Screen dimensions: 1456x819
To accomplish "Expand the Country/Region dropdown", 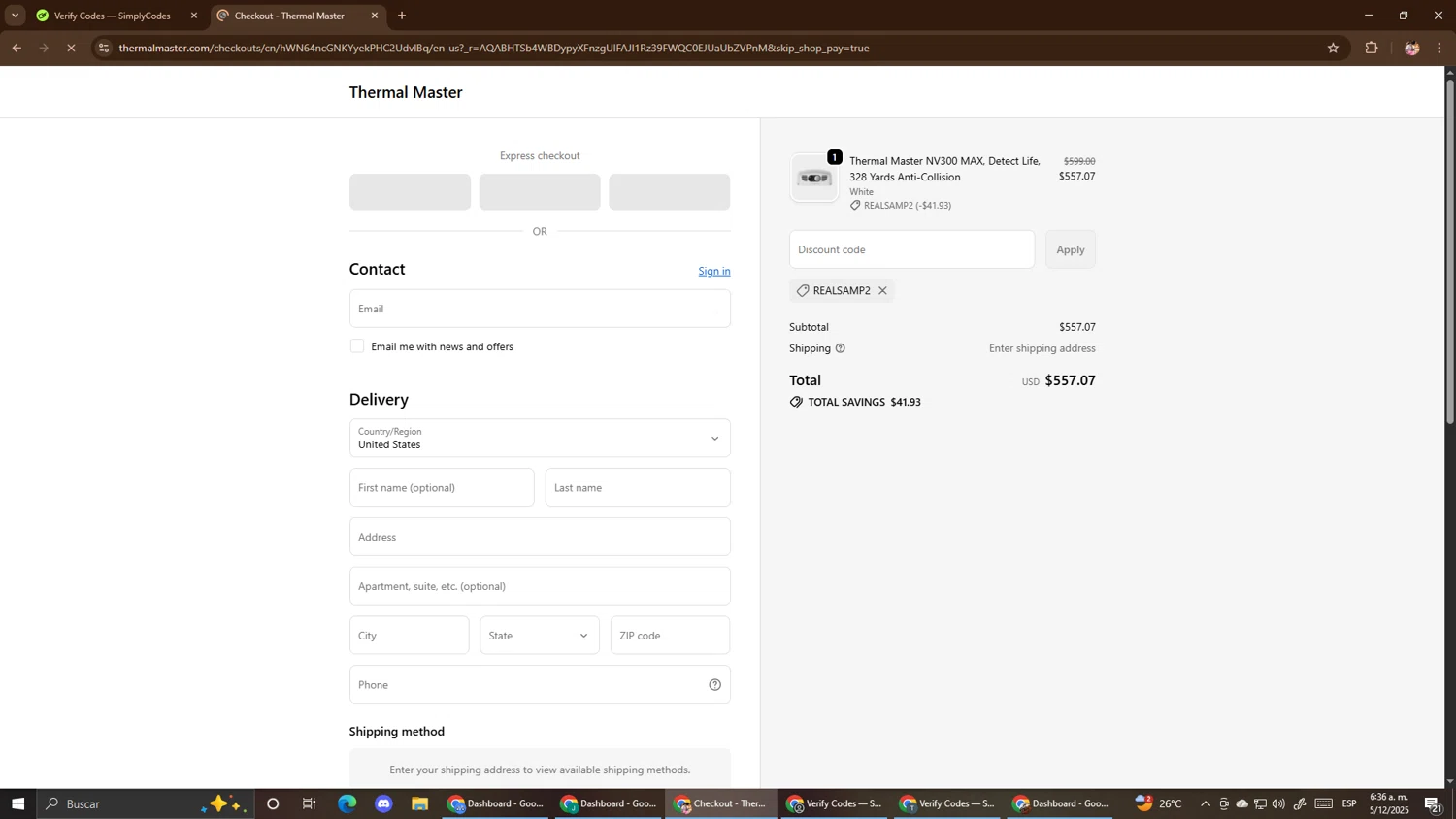I will coord(540,439).
